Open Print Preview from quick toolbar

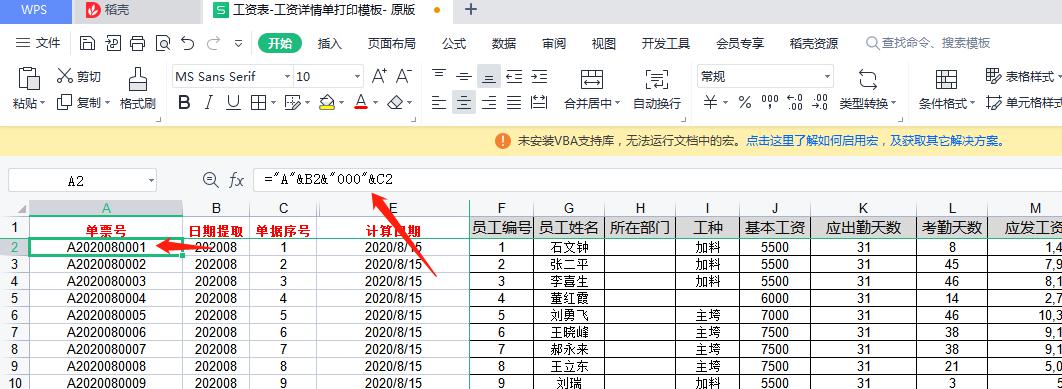163,43
